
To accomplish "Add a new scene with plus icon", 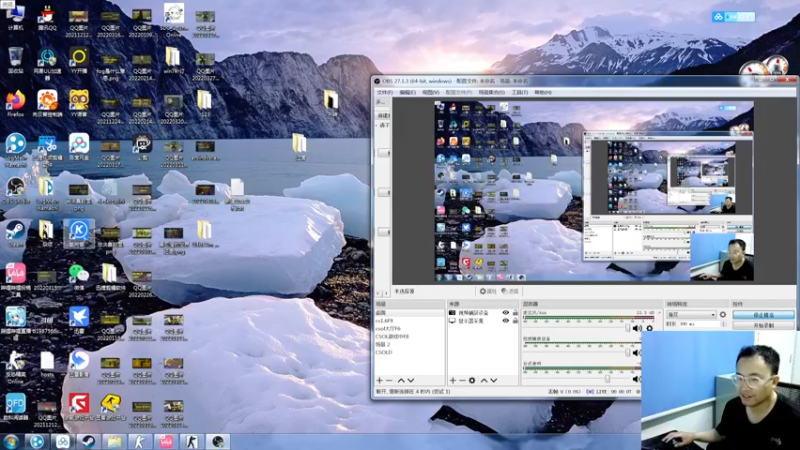I will click(379, 381).
